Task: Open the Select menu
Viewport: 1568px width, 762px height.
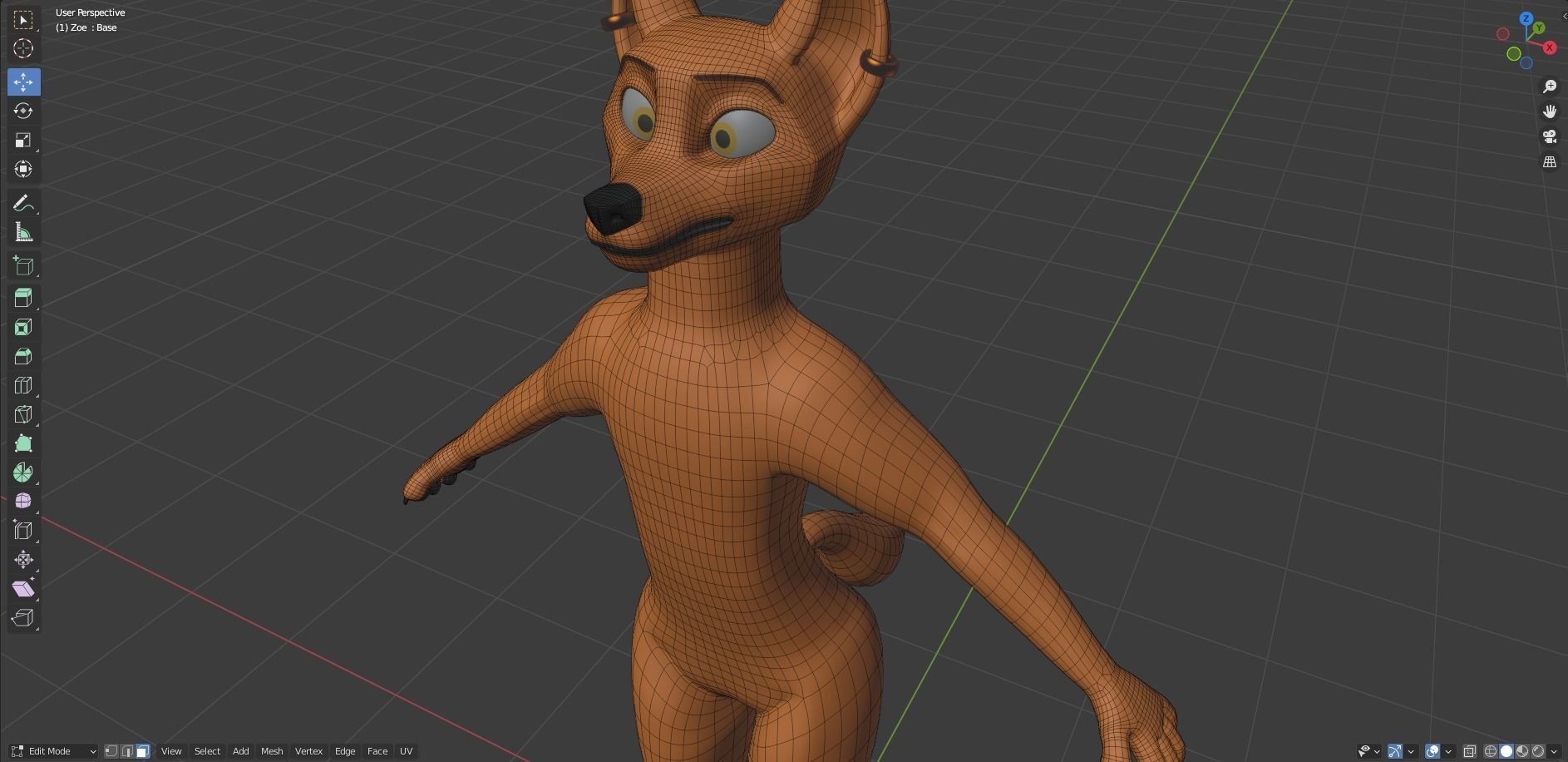Action: point(207,751)
